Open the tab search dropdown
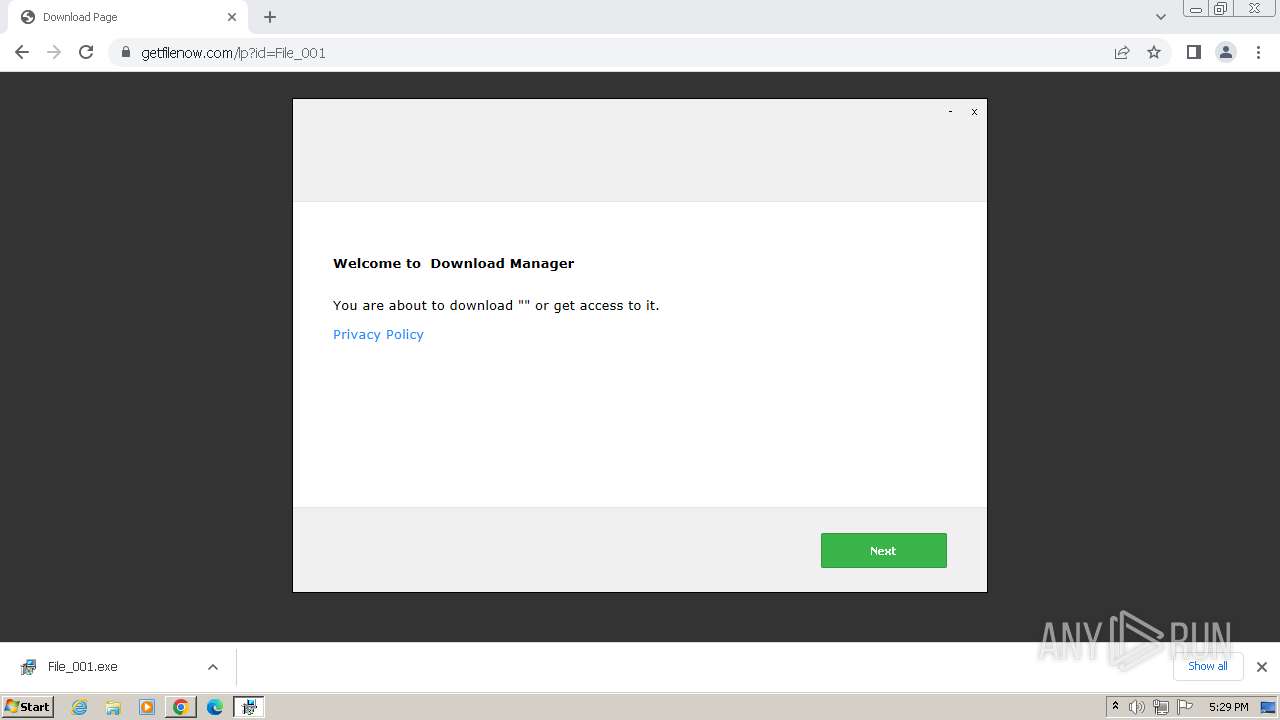This screenshot has height=720, width=1280. click(1161, 17)
